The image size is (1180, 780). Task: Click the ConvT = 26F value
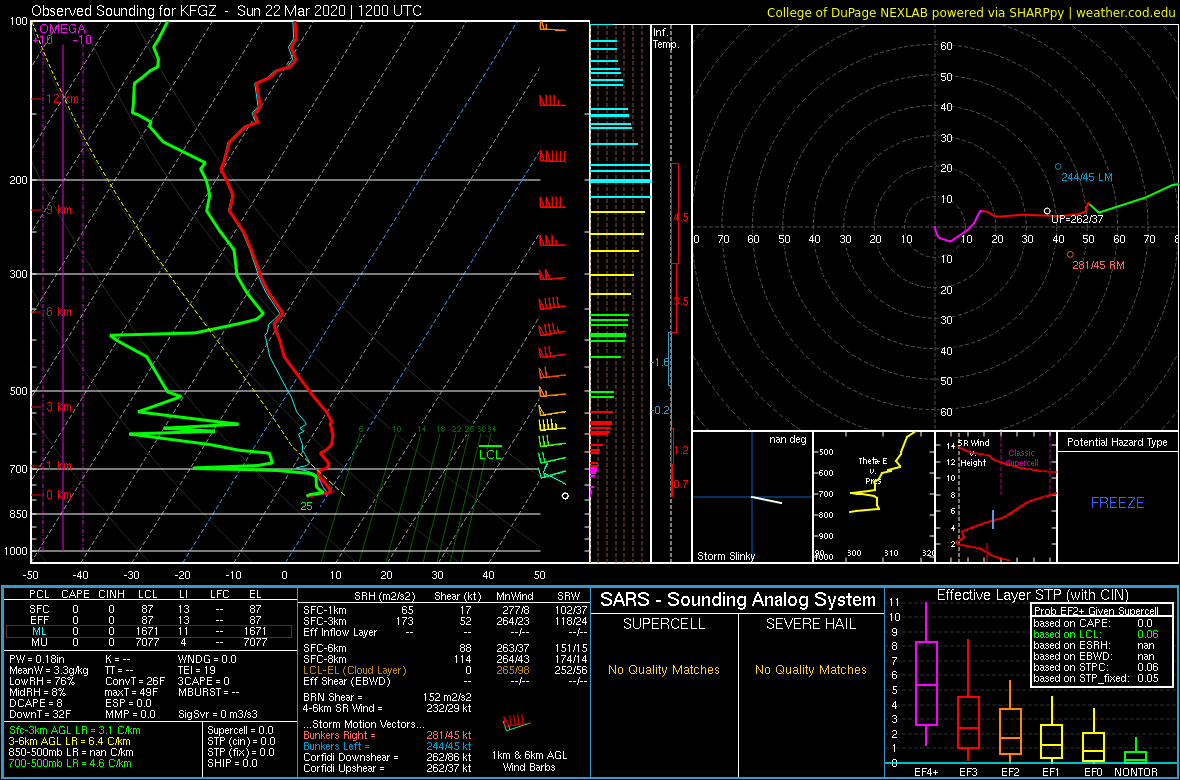[133, 681]
